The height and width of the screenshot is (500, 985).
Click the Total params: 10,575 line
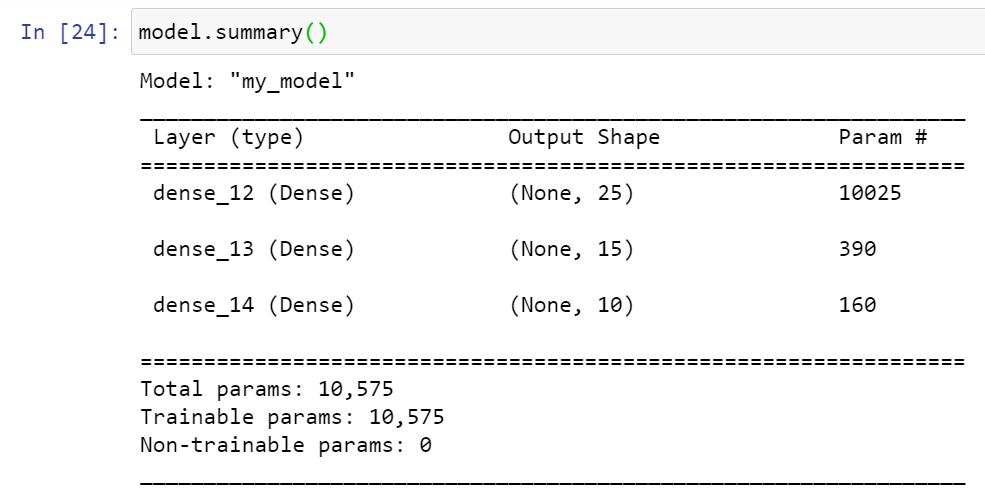(267, 389)
